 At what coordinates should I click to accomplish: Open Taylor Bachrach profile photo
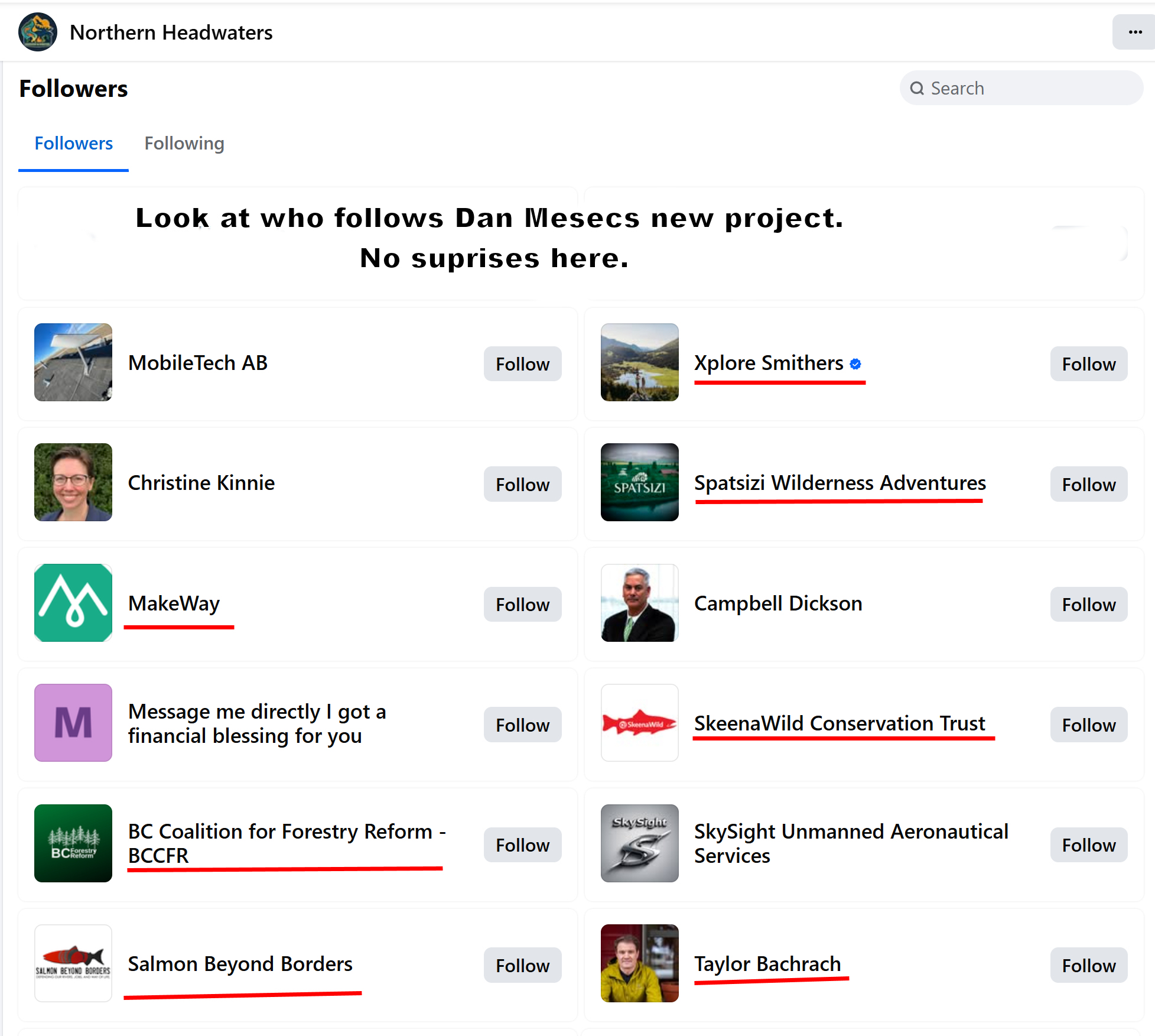[x=640, y=963]
